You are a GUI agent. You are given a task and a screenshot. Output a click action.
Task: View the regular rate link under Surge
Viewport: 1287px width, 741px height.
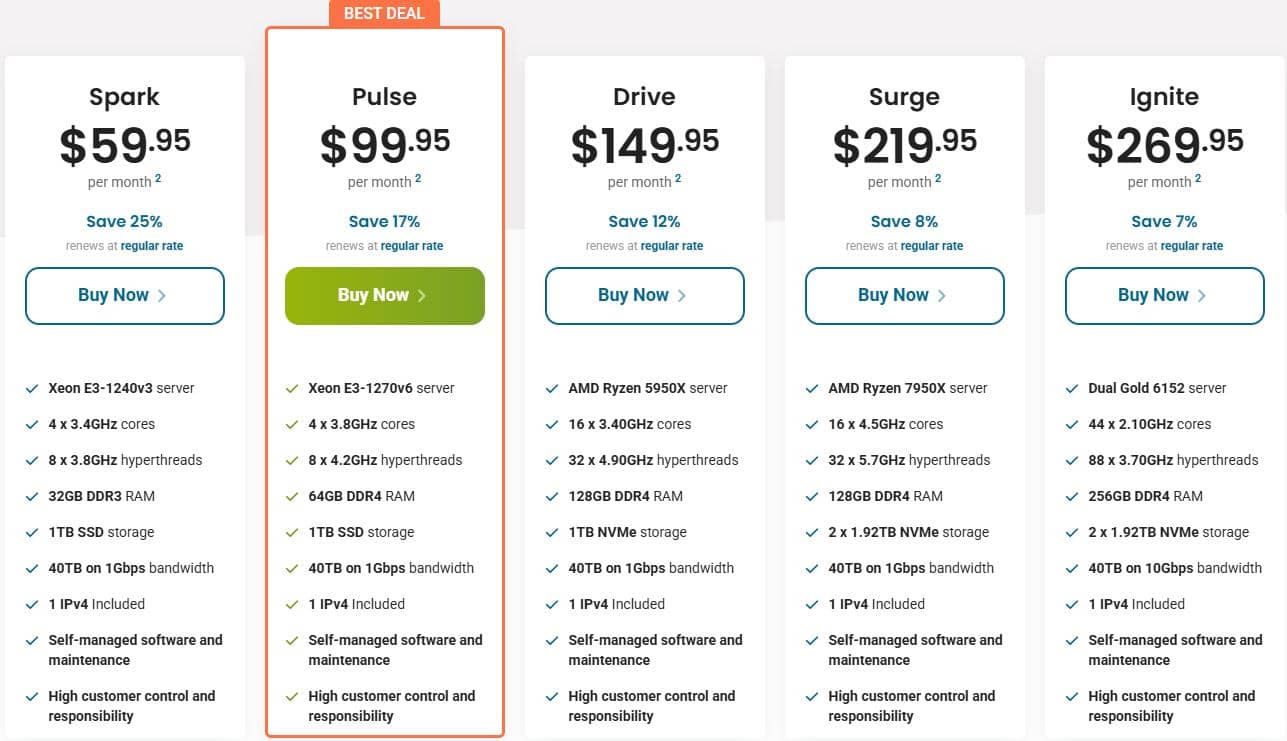(932, 246)
